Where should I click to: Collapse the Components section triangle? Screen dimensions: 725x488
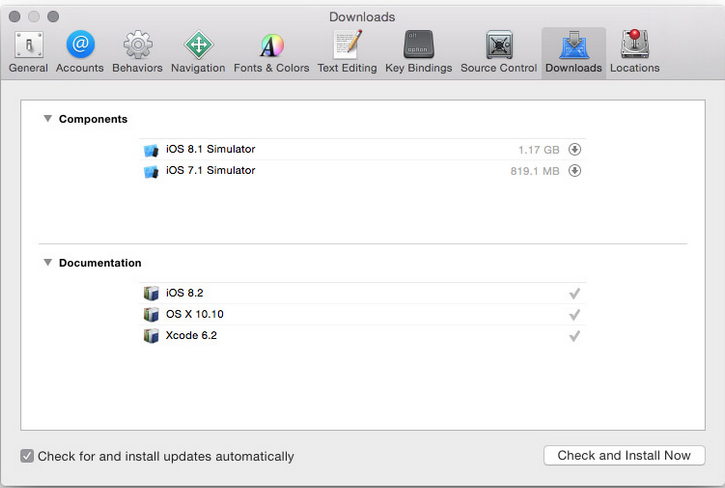(x=48, y=118)
